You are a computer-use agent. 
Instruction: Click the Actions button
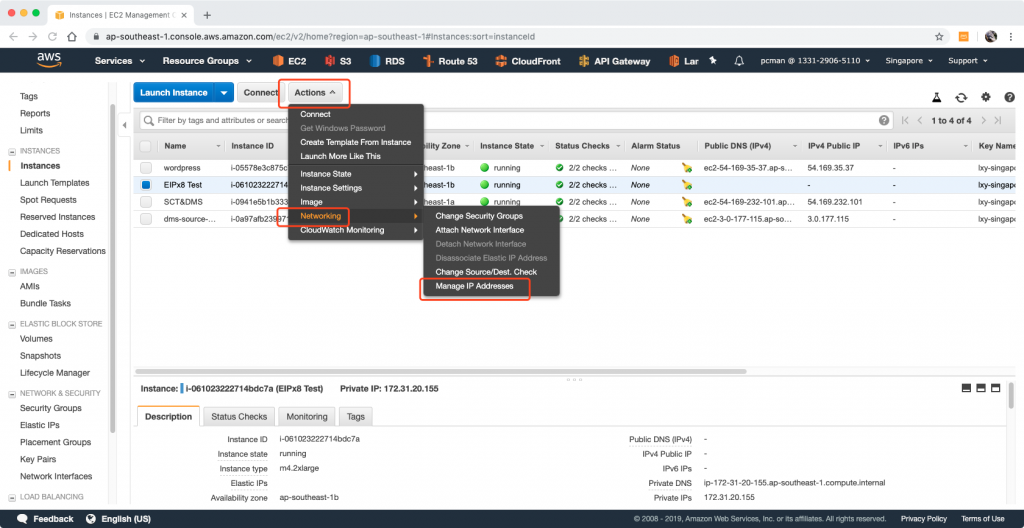tap(315, 93)
